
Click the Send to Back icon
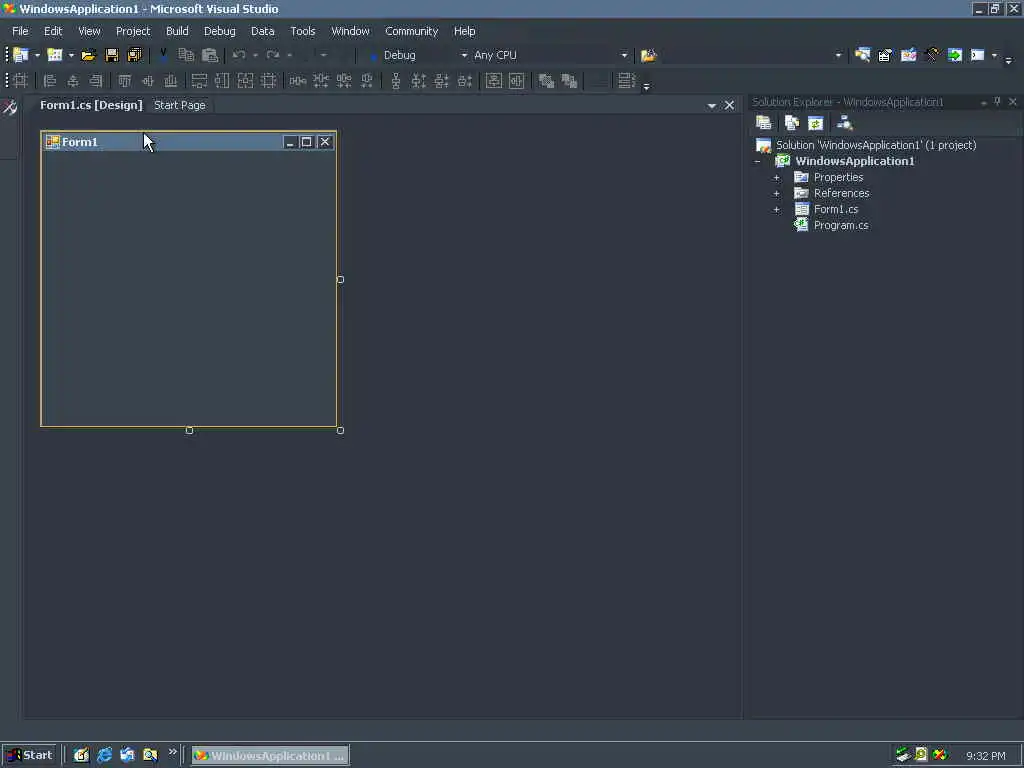pyautogui.click(x=569, y=81)
